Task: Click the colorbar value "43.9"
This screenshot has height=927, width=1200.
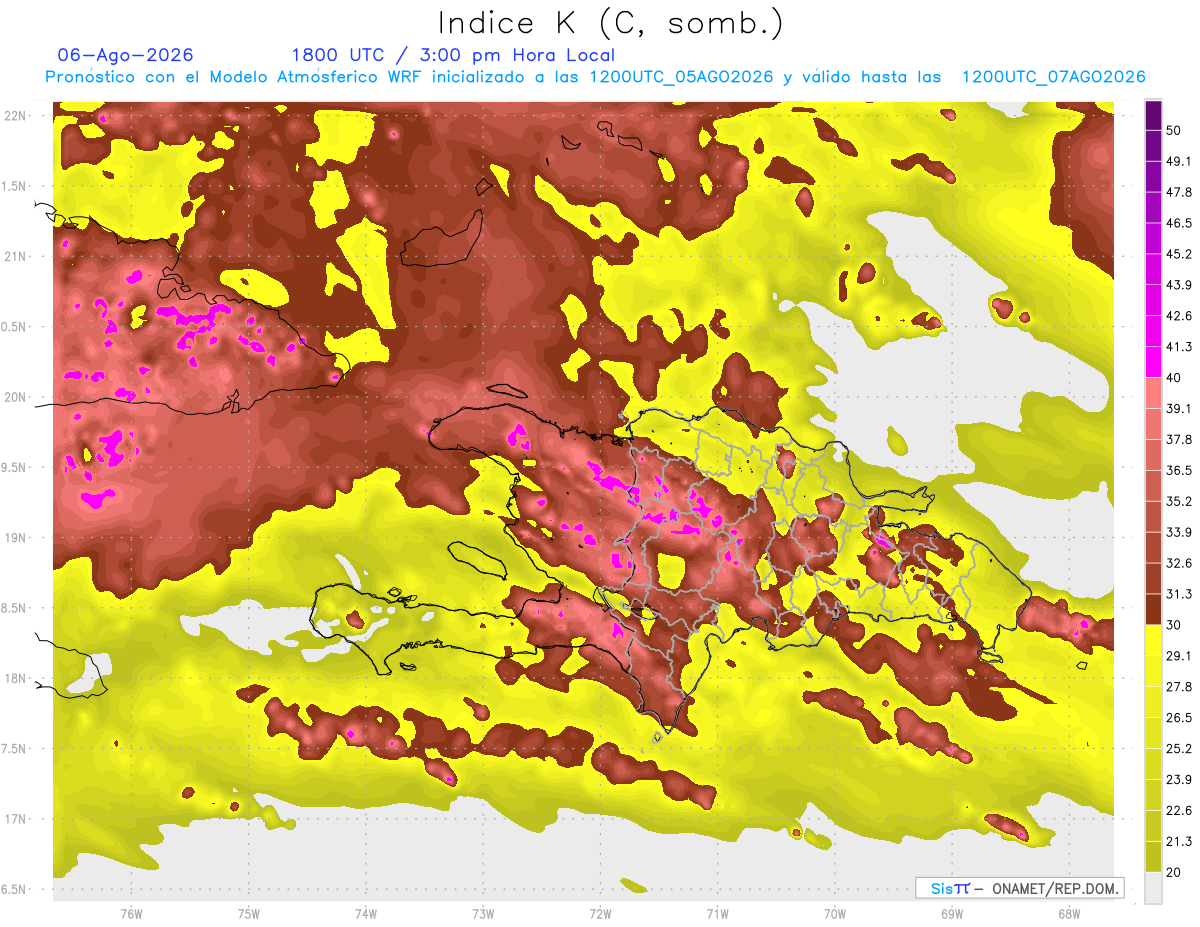Action: tap(1178, 285)
